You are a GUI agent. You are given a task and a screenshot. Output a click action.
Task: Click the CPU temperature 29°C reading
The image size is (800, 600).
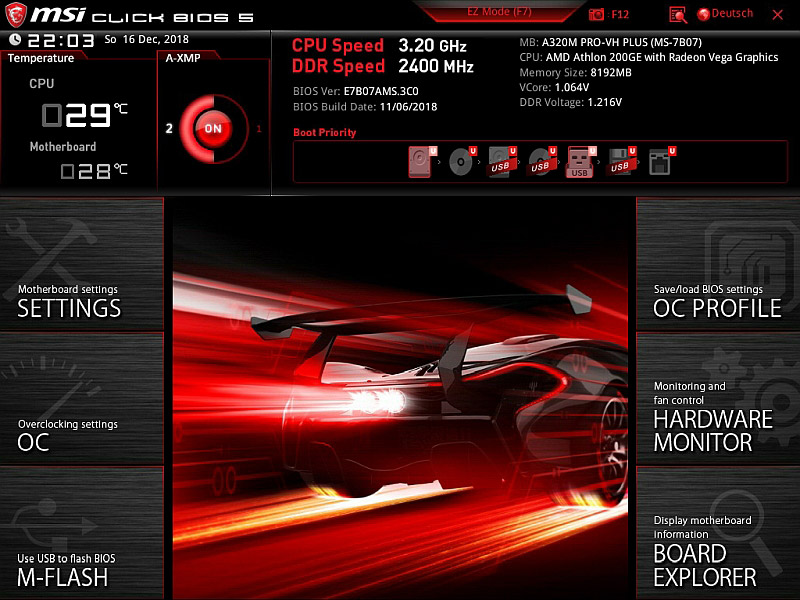85,115
